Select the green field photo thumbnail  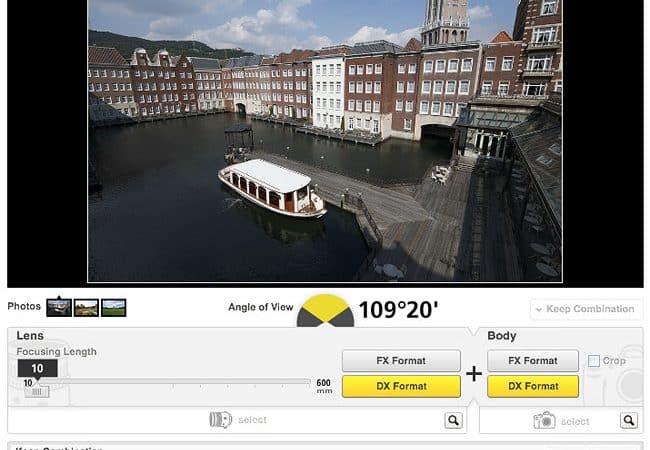pos(114,307)
